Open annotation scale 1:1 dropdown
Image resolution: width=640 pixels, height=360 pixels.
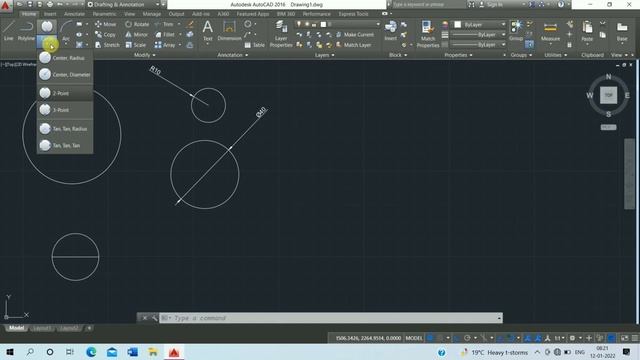[x=560, y=338]
